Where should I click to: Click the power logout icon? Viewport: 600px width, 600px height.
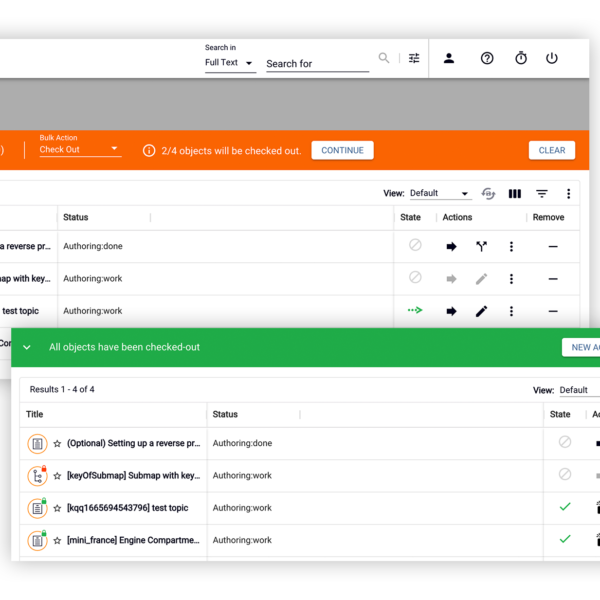[x=551, y=58]
